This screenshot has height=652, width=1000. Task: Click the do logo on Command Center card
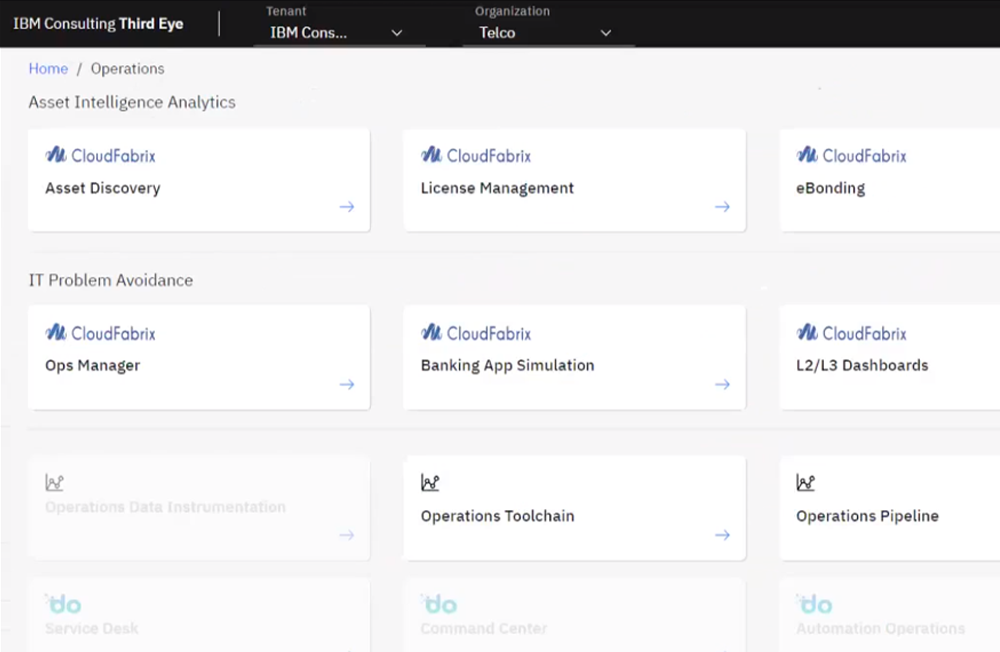point(439,604)
